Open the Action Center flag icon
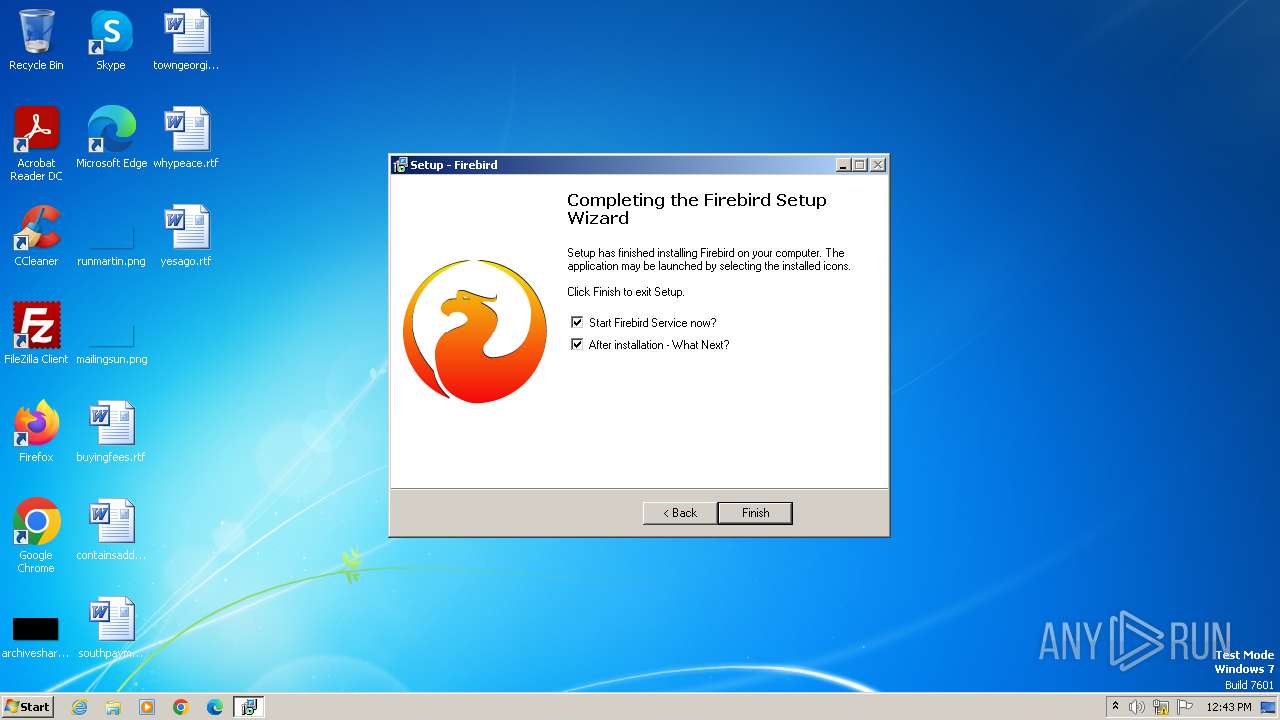This screenshot has height=720, width=1280. coord(1185,707)
